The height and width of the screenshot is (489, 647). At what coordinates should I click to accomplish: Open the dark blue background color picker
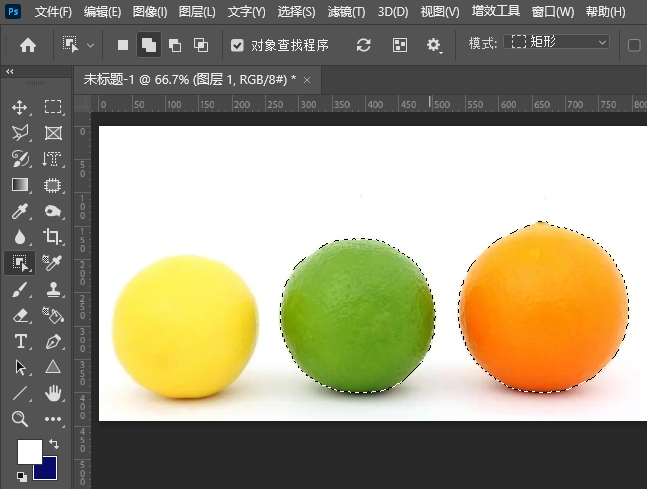50,471
